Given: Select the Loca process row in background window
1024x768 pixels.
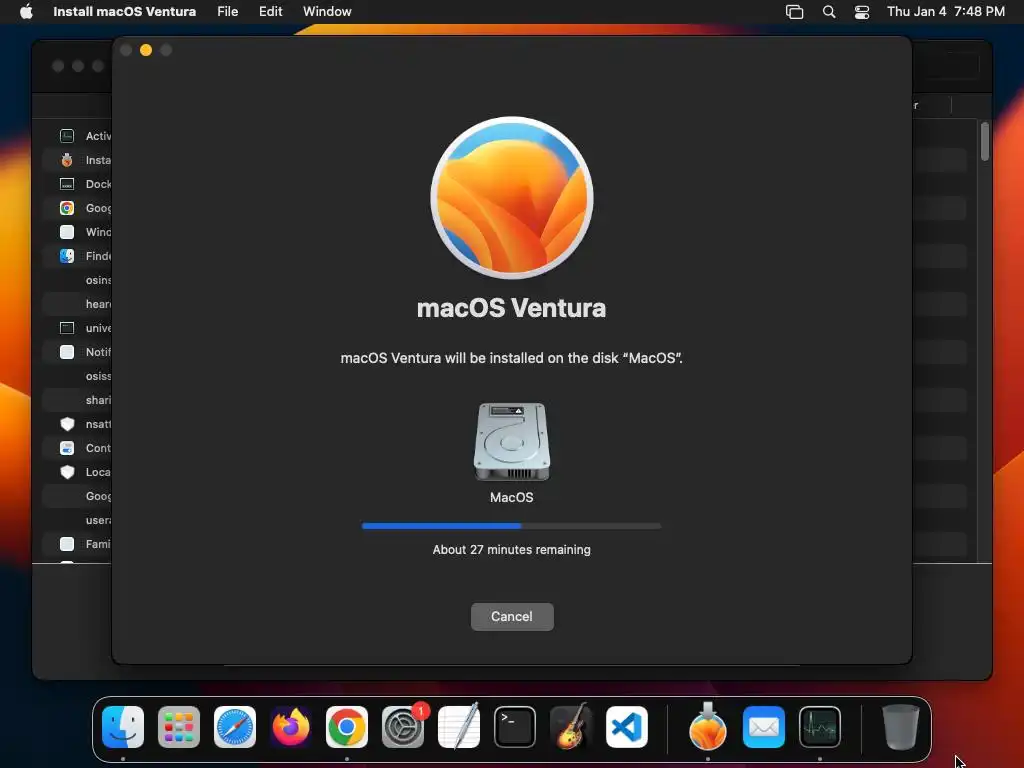Looking at the screenshot, I should pos(77,472).
